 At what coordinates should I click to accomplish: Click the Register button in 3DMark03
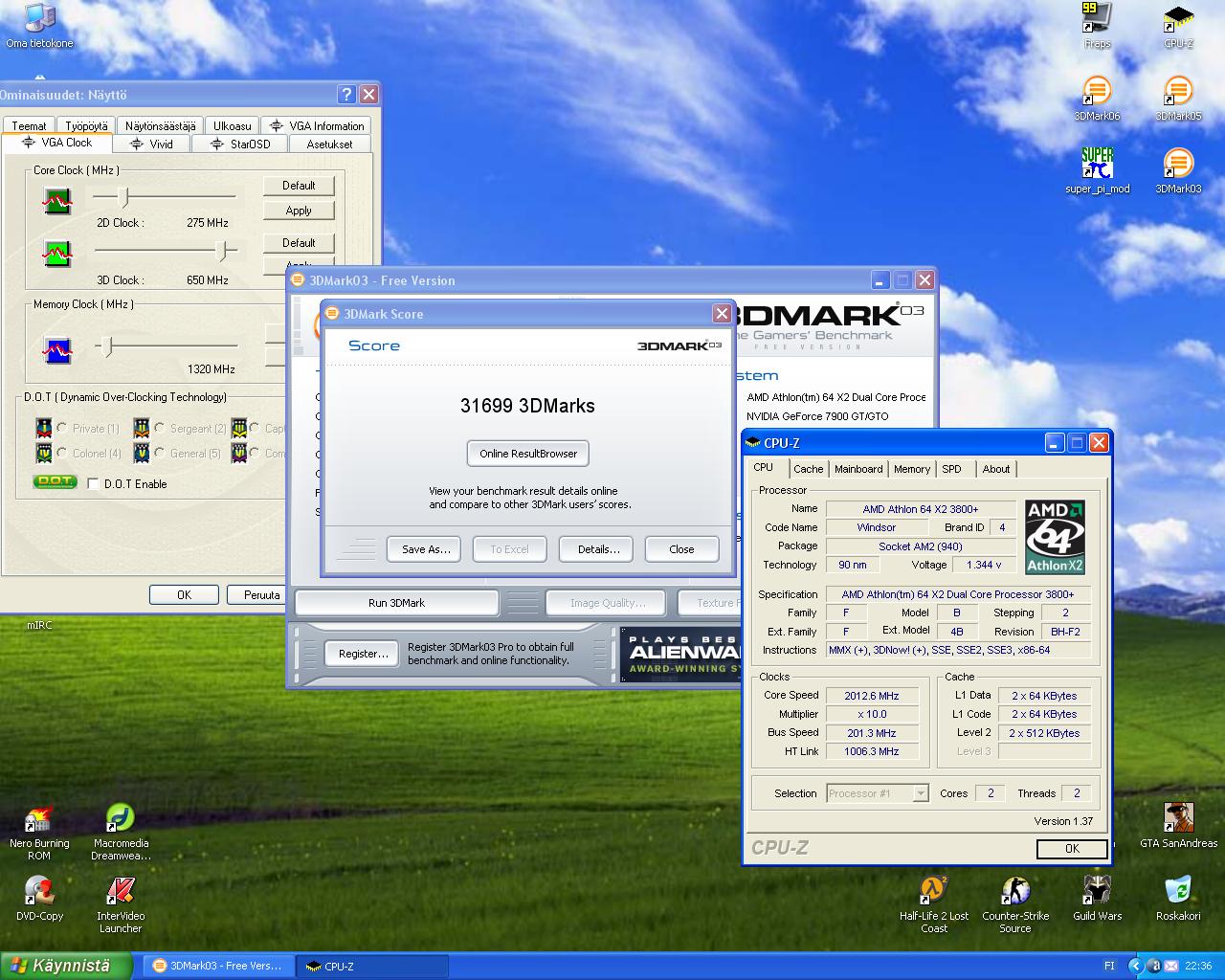coord(363,654)
